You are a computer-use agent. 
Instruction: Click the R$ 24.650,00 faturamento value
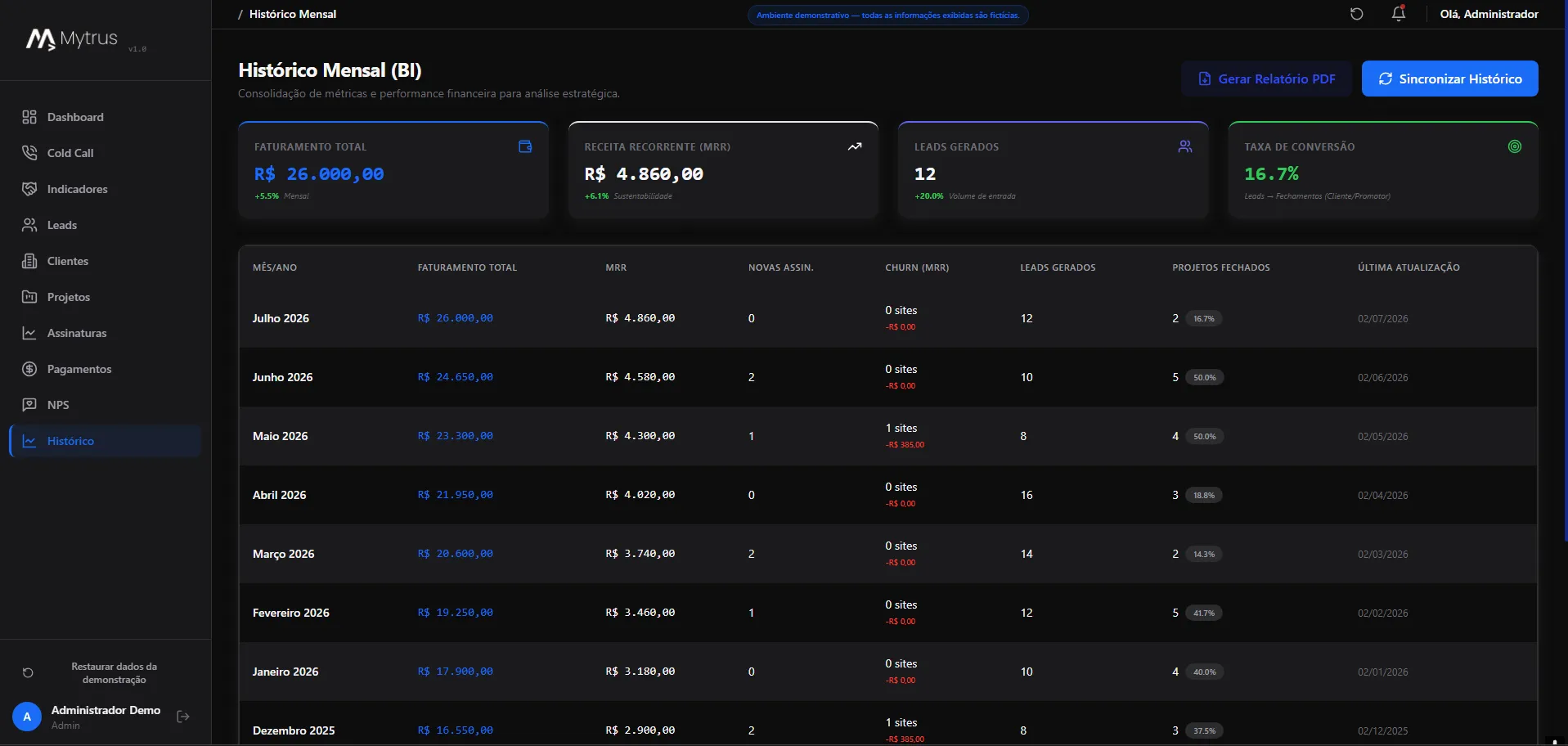pyautogui.click(x=456, y=377)
